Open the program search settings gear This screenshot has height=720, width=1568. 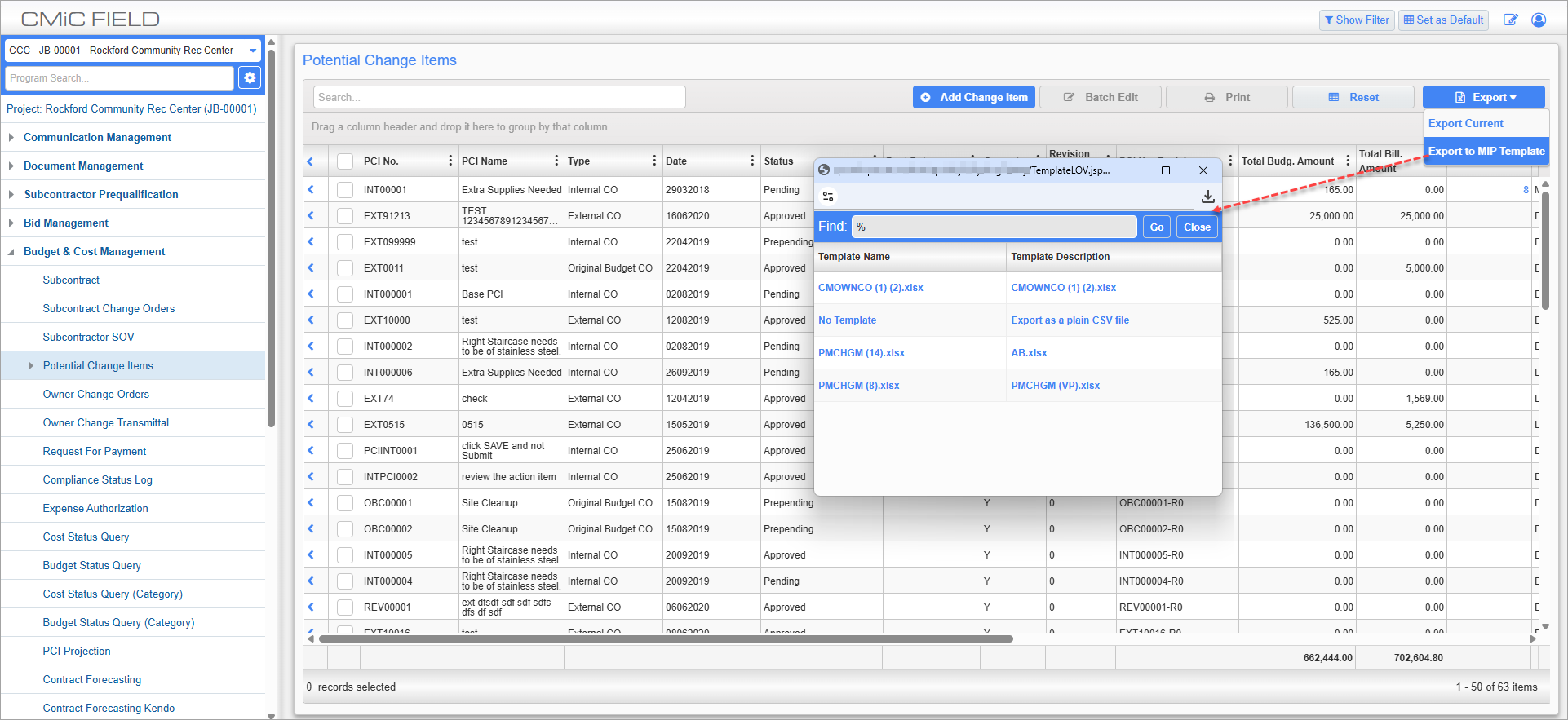point(250,77)
